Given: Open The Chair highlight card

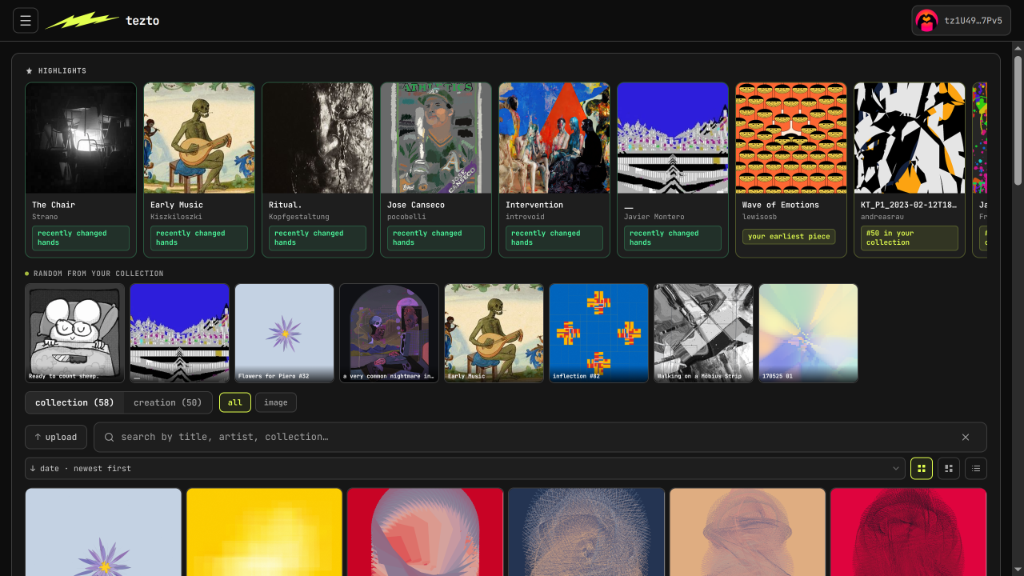Looking at the screenshot, I should tap(81, 170).
